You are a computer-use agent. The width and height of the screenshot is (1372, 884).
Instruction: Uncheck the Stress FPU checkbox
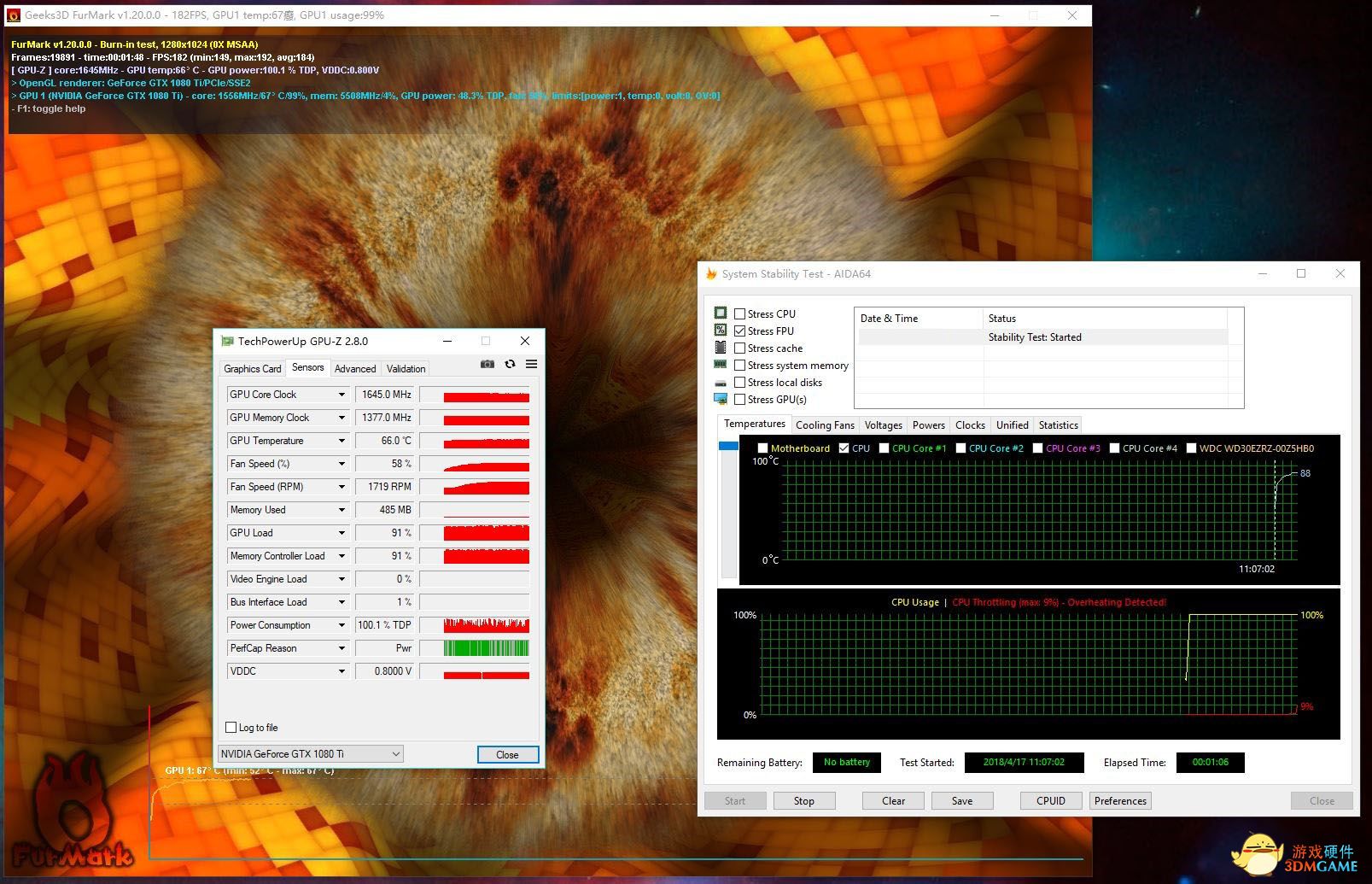739,331
